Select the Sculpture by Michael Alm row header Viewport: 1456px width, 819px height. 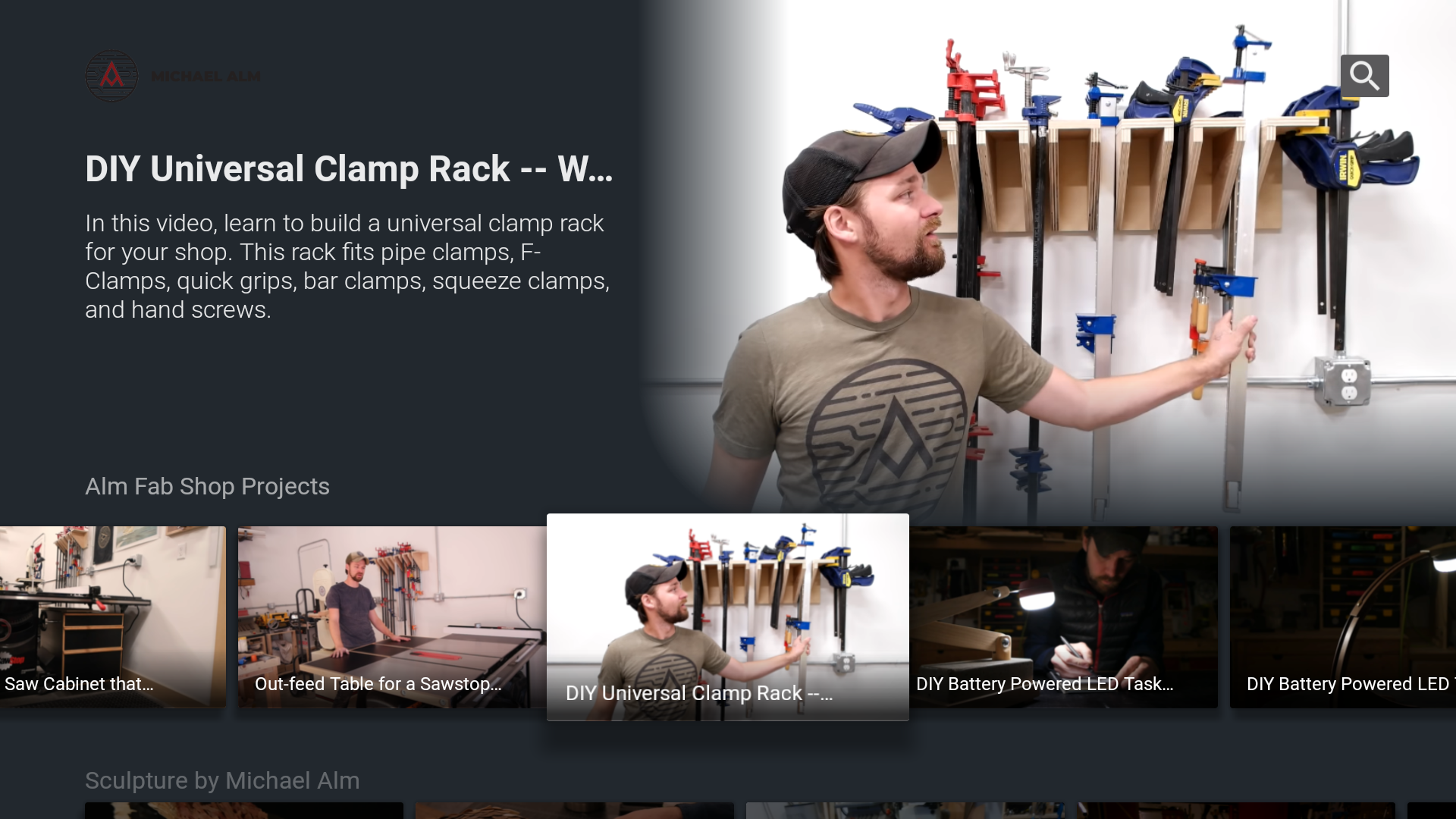click(x=222, y=780)
